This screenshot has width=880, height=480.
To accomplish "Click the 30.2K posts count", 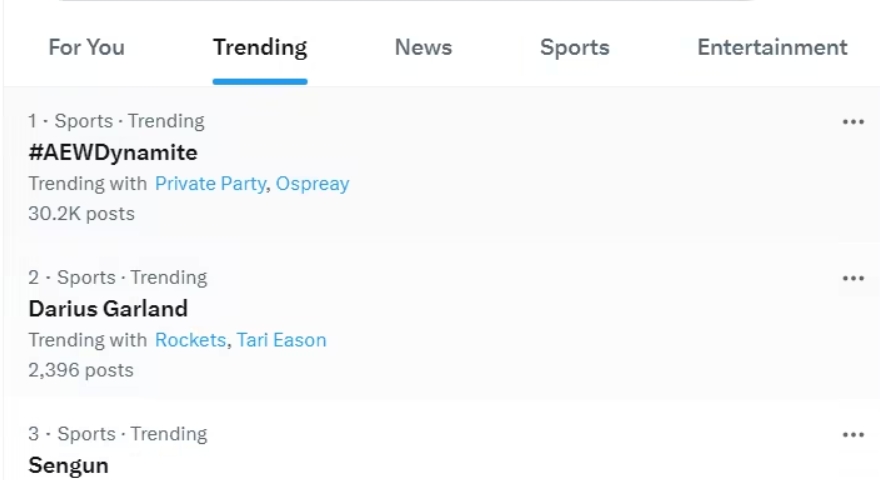I will click(81, 213).
